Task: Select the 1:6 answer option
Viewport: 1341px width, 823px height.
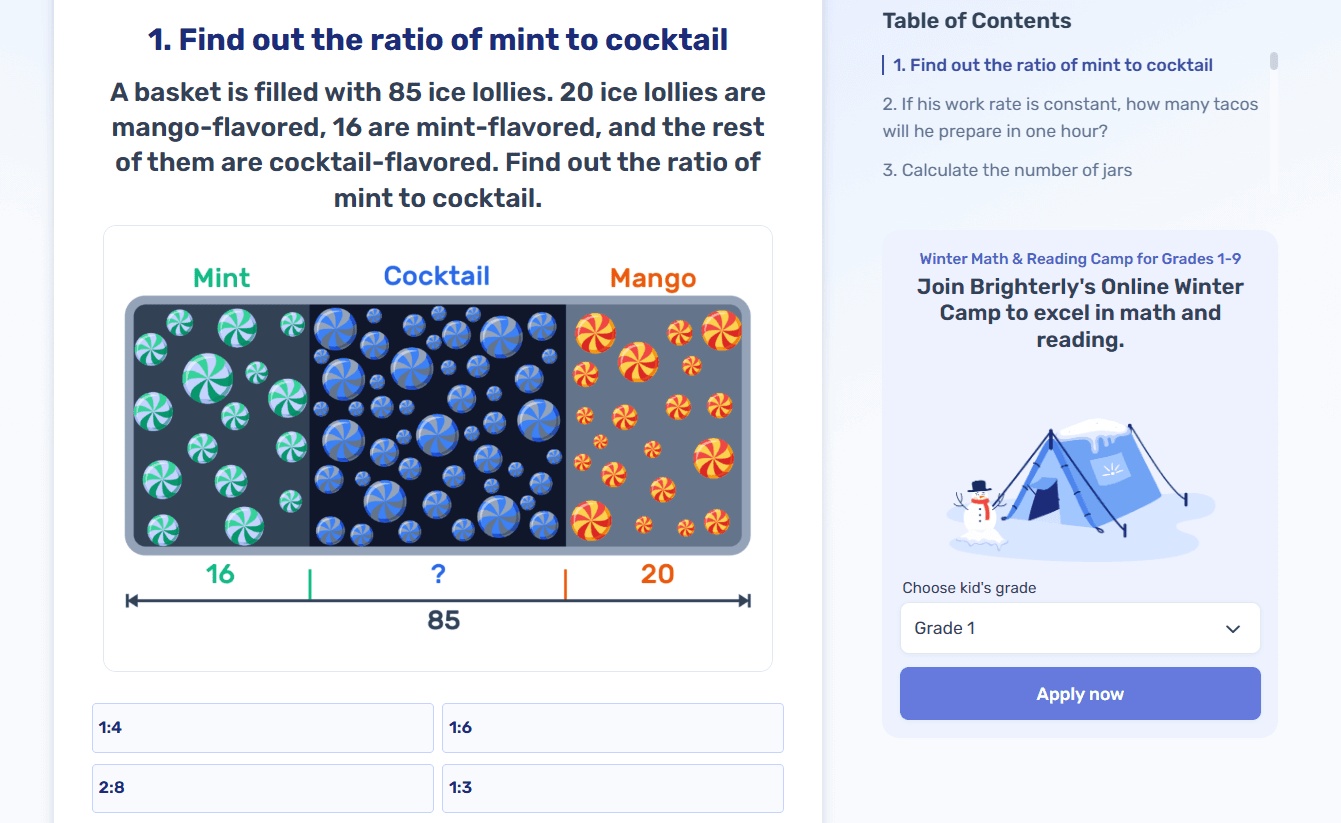Action: point(612,728)
